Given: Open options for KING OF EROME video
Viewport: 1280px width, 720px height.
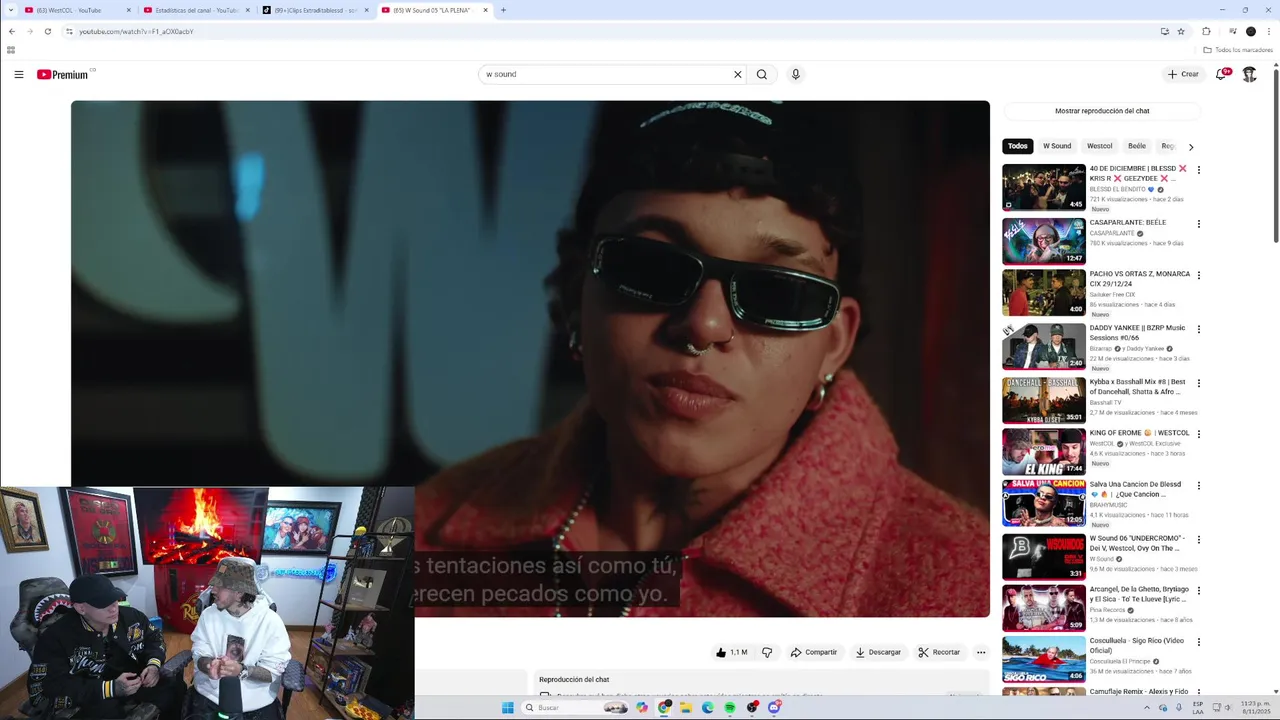Looking at the screenshot, I should click(x=1198, y=434).
